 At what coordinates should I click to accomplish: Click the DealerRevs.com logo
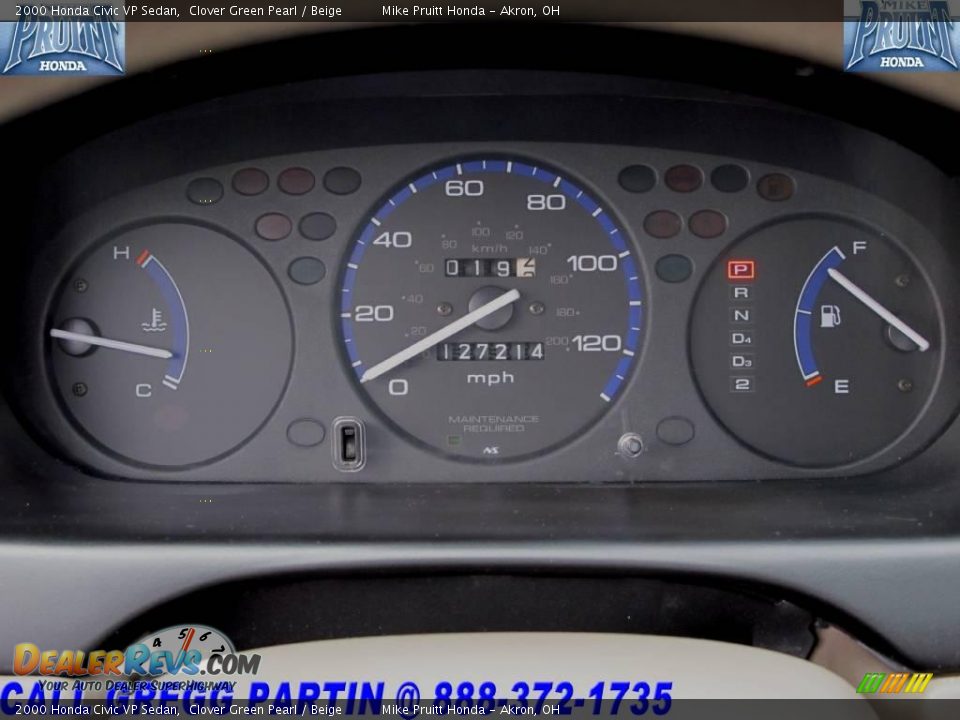tap(137, 658)
